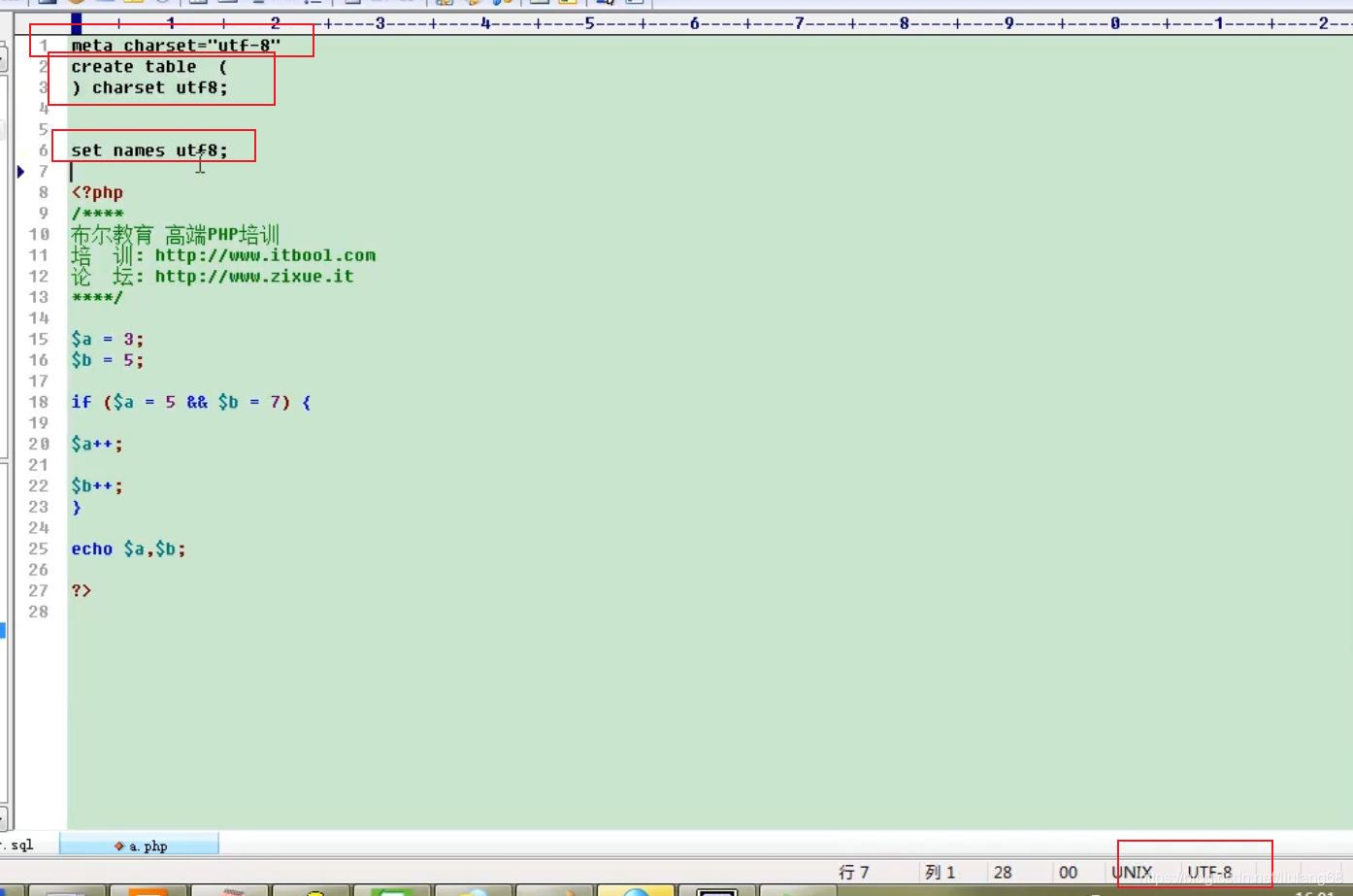
Task: Click the http://www.zixue.it URL text
Action: point(254,277)
